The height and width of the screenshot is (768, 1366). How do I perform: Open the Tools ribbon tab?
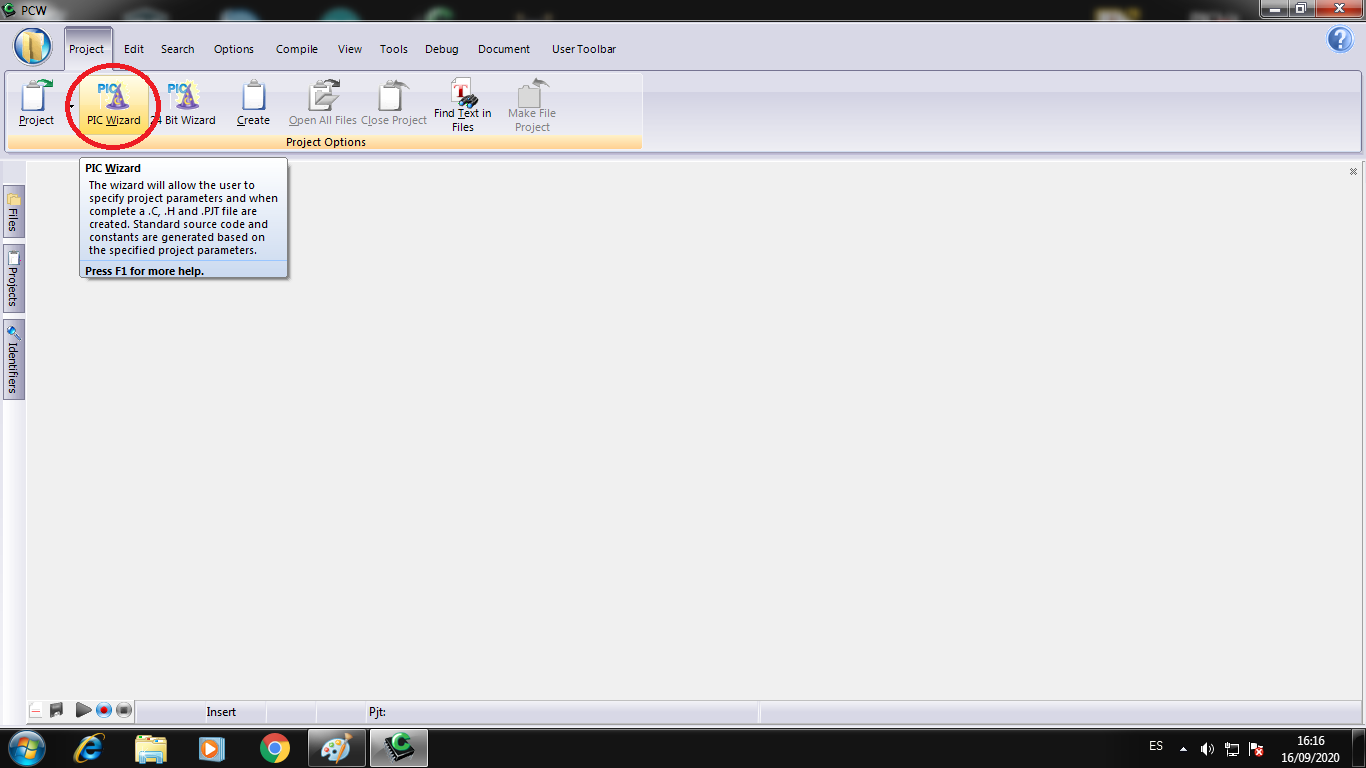pyautogui.click(x=394, y=49)
